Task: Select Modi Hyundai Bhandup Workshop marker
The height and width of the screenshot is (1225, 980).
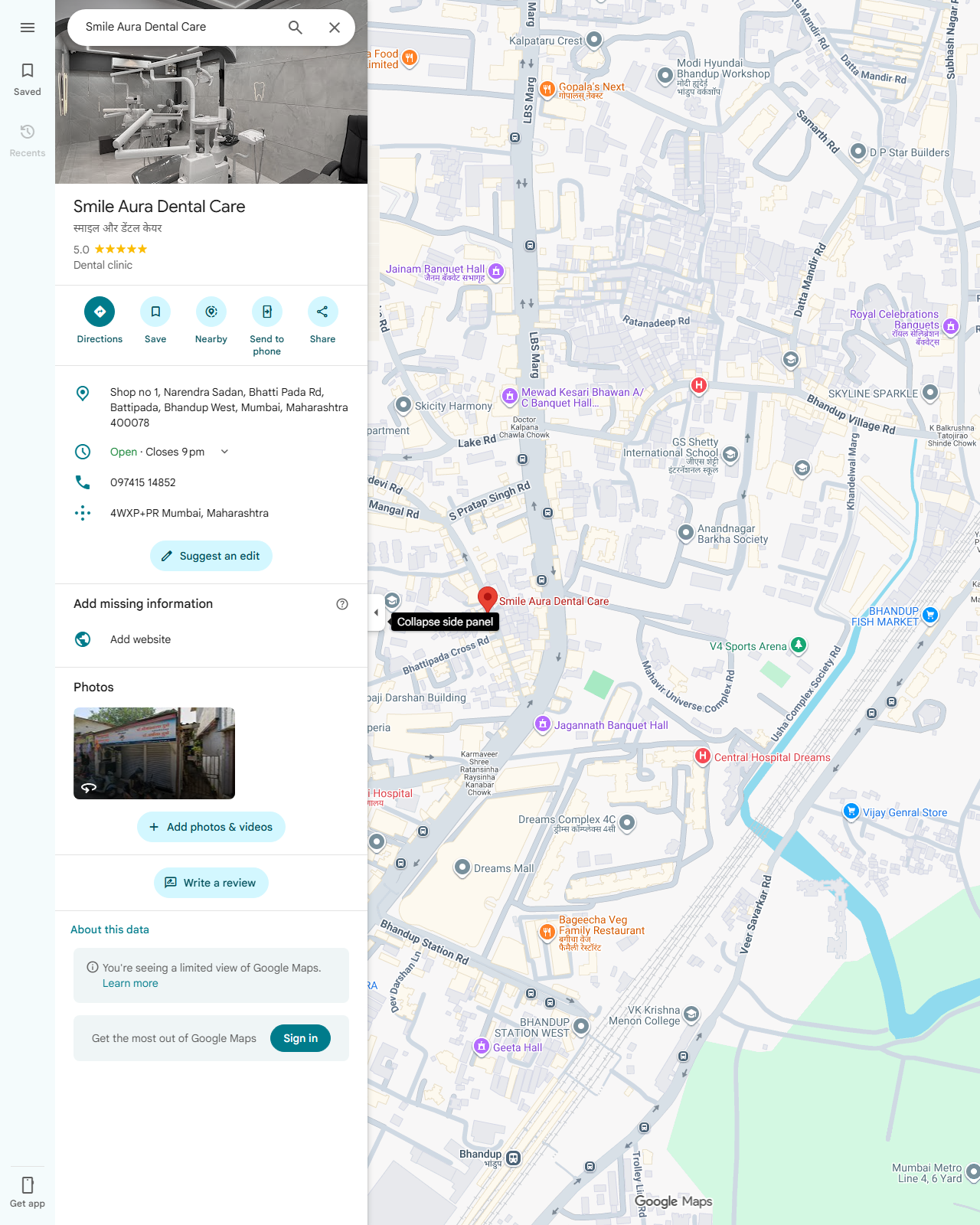Action: [665, 75]
